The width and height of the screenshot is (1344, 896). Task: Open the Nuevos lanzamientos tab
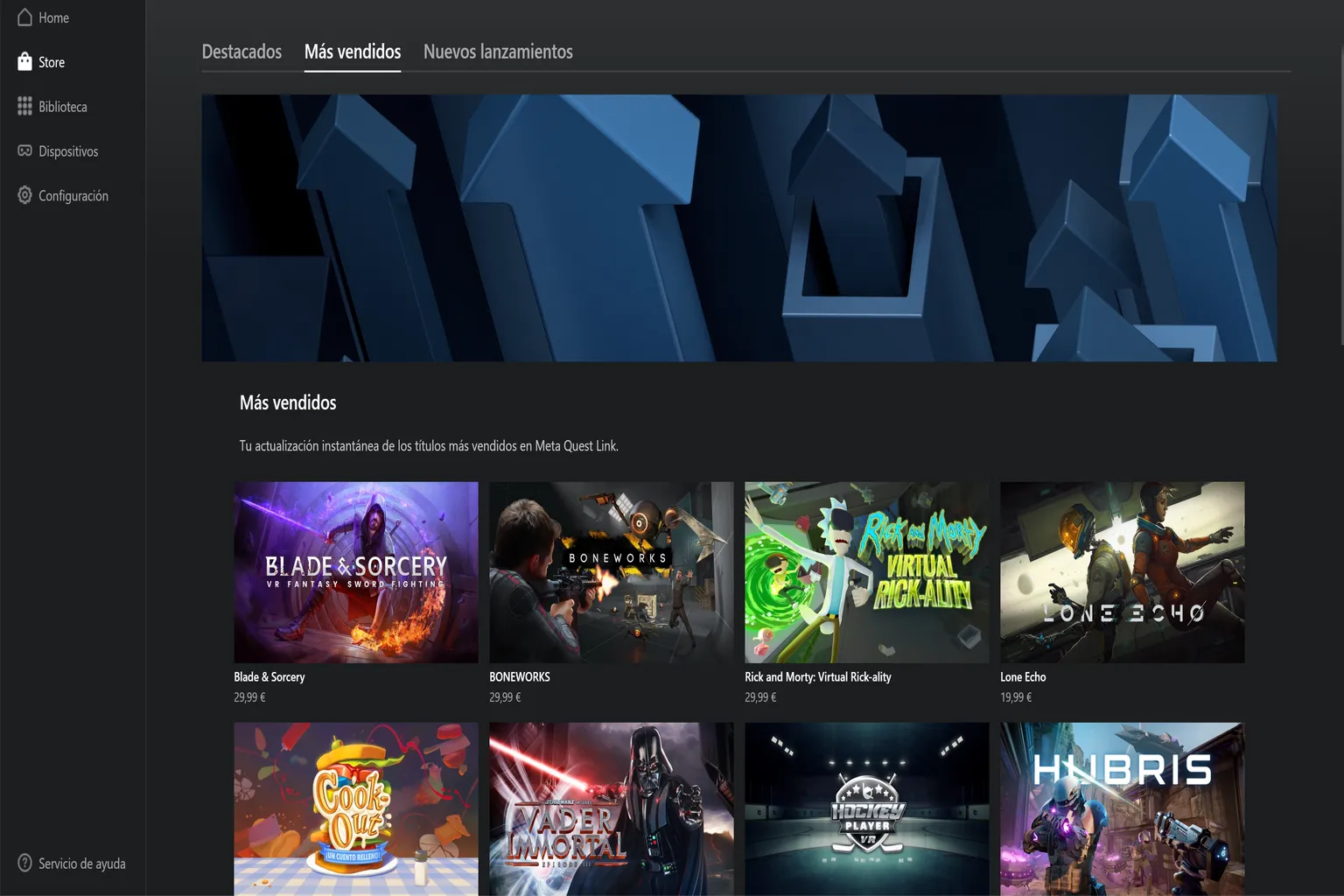click(x=498, y=52)
